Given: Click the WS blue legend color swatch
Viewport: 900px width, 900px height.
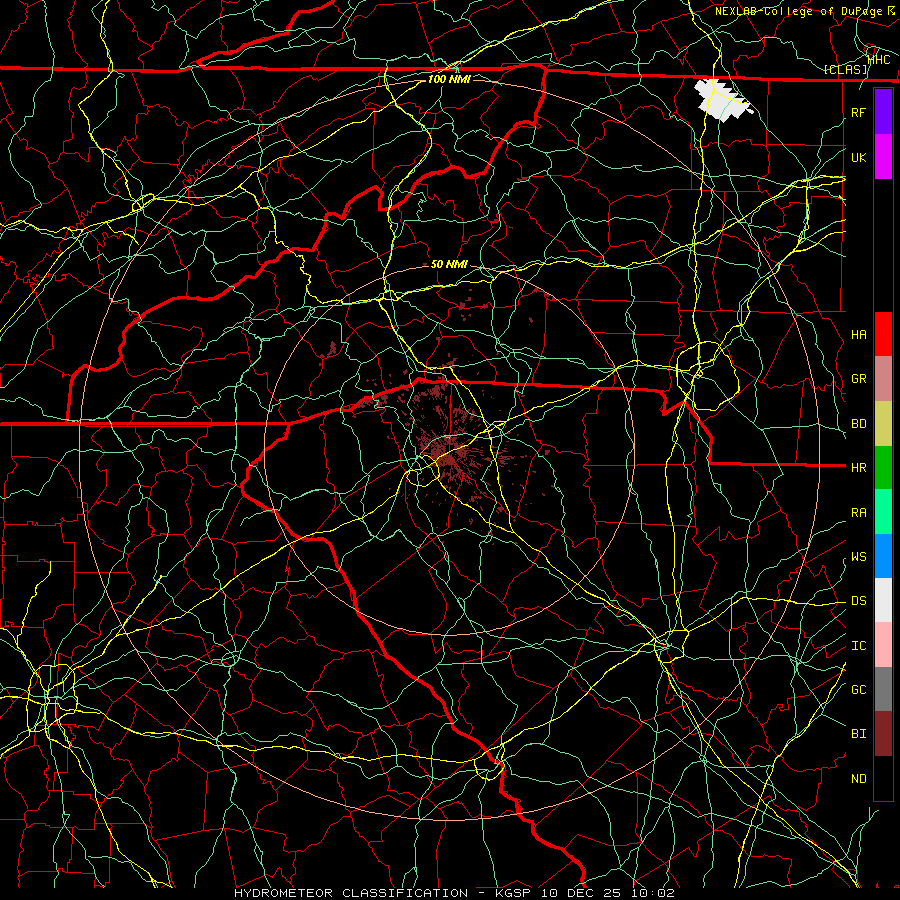Looking at the screenshot, I should [x=883, y=556].
